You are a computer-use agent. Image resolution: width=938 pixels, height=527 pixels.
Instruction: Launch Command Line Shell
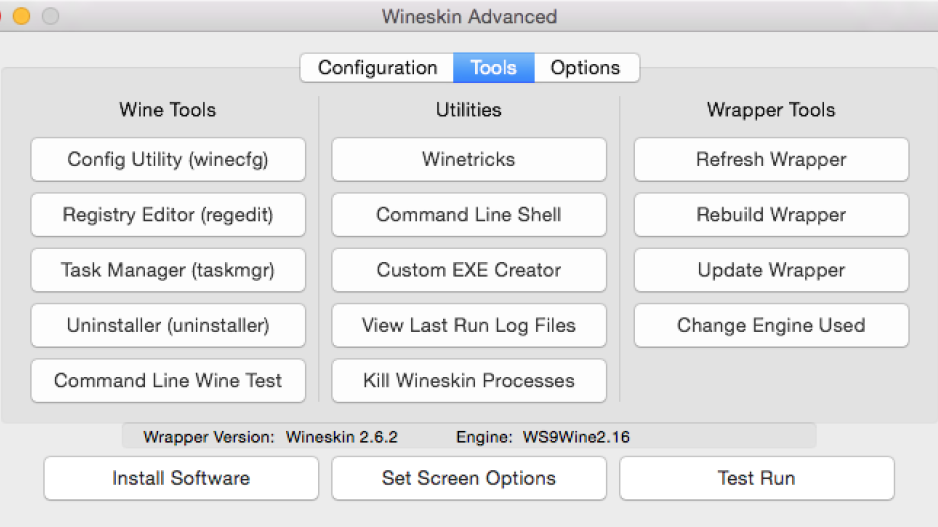click(469, 215)
